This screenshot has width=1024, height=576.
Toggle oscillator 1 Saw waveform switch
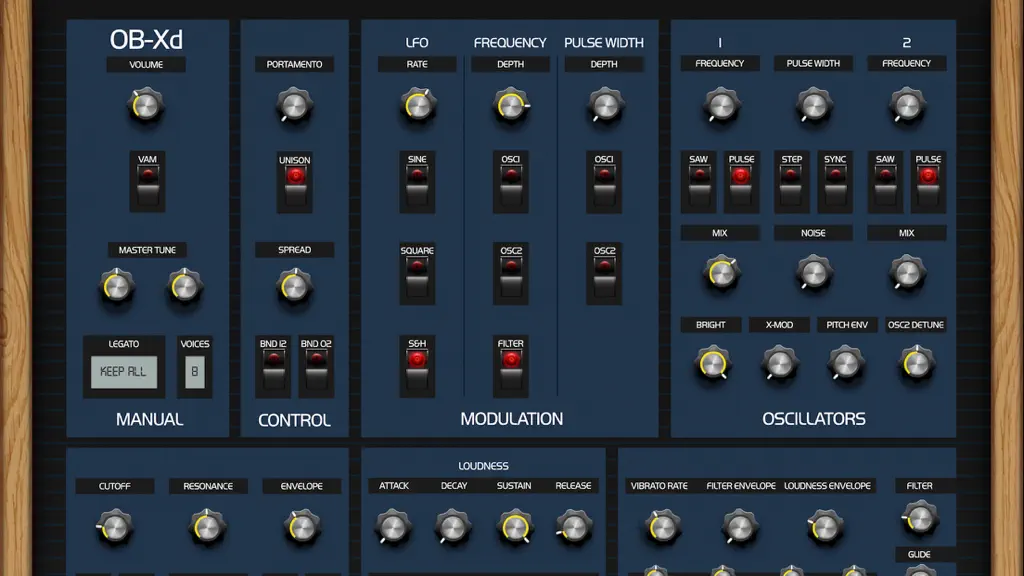(698, 182)
